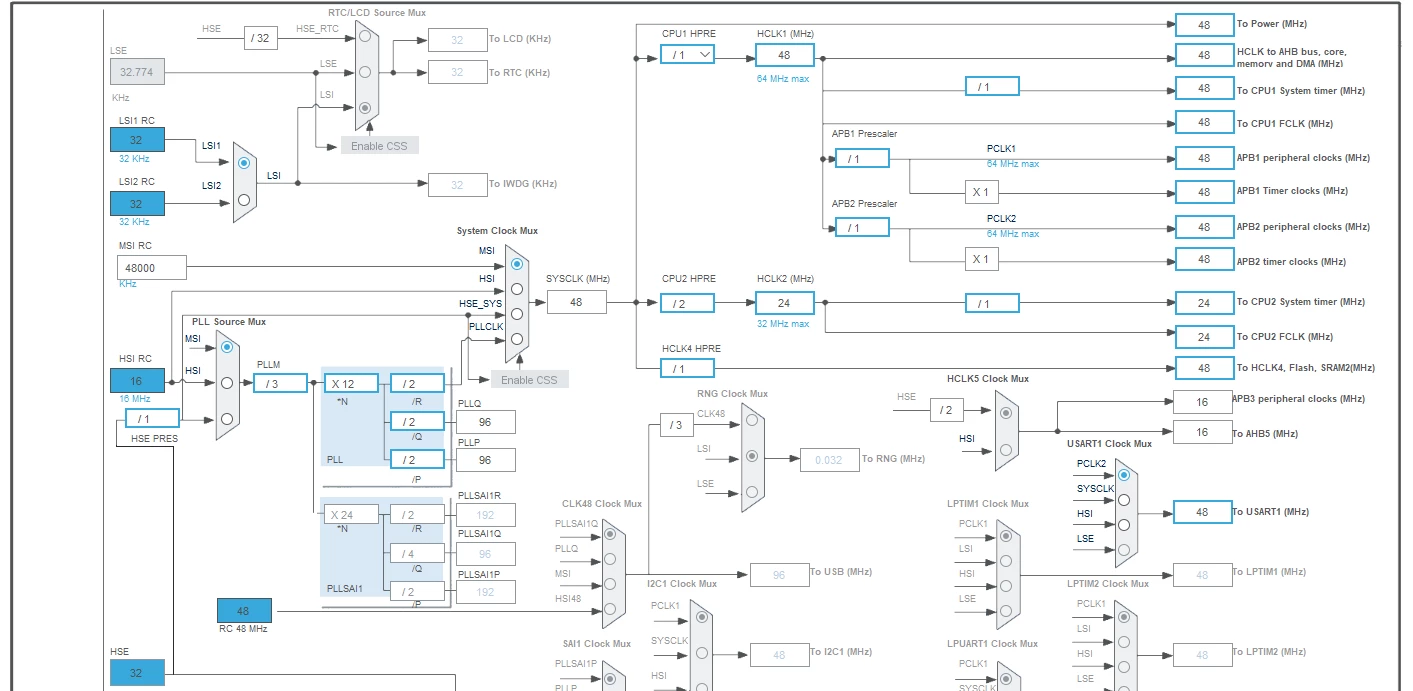Image resolution: width=1413 pixels, height=691 pixels.
Task: Open CPU2 System timer divider dropdown
Action: coord(992,303)
